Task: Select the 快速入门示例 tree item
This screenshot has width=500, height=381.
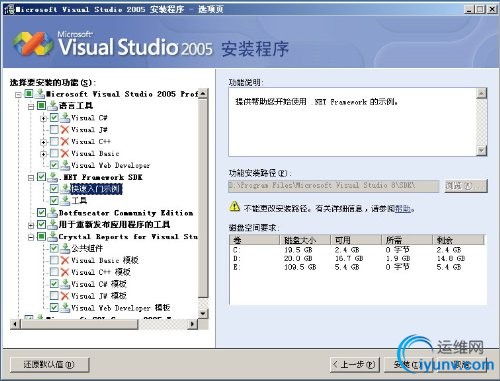Action: tap(96, 189)
